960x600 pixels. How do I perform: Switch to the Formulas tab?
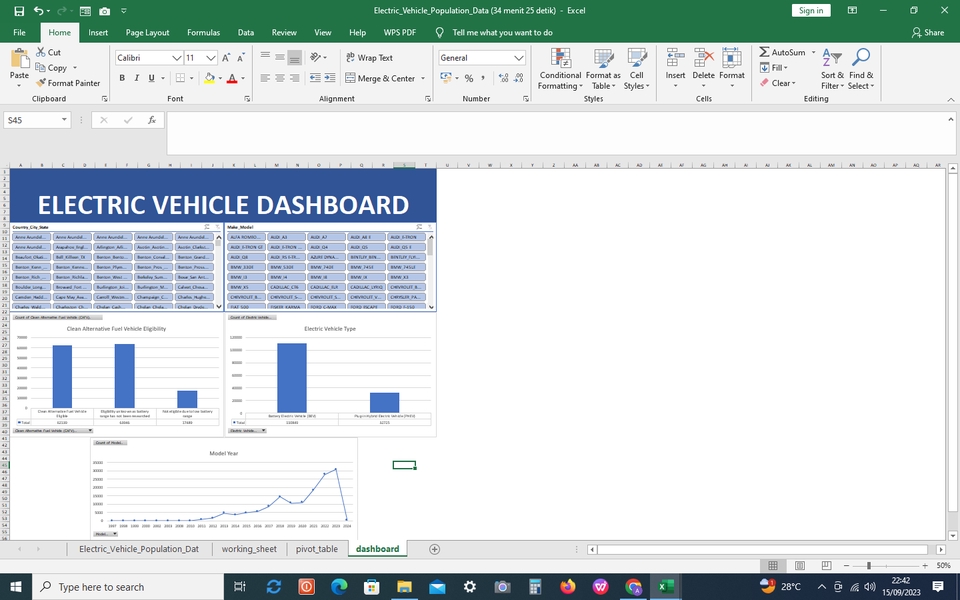tap(203, 32)
